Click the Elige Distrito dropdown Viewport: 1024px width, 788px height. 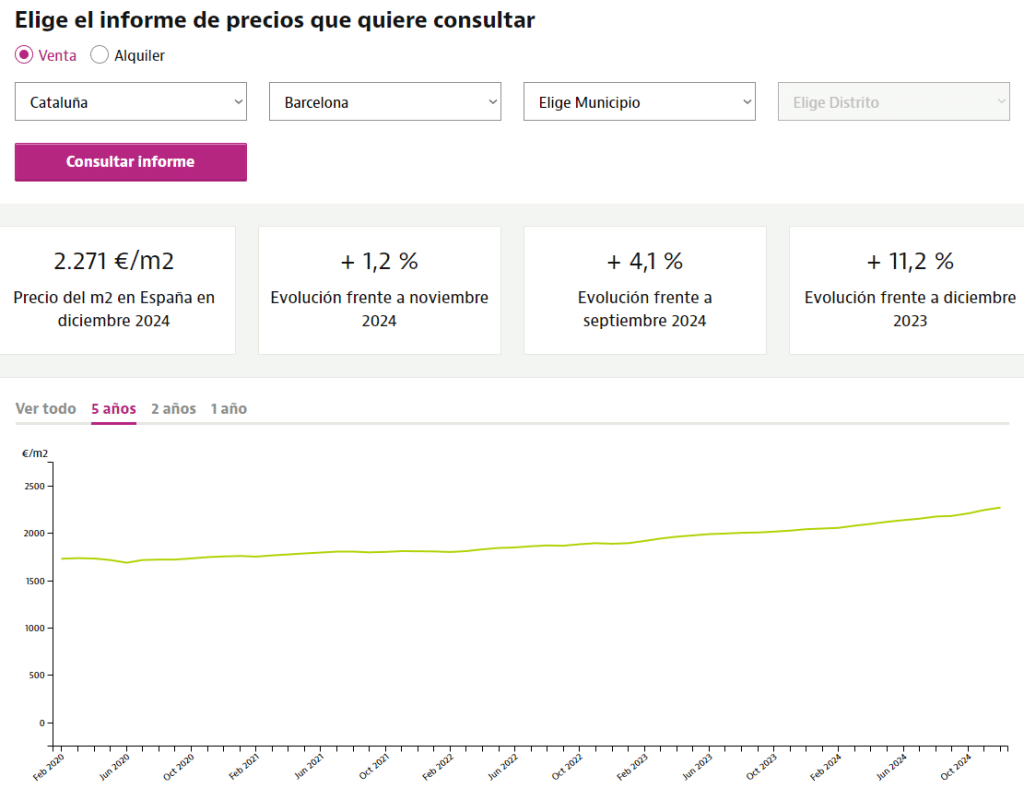[x=893, y=102]
